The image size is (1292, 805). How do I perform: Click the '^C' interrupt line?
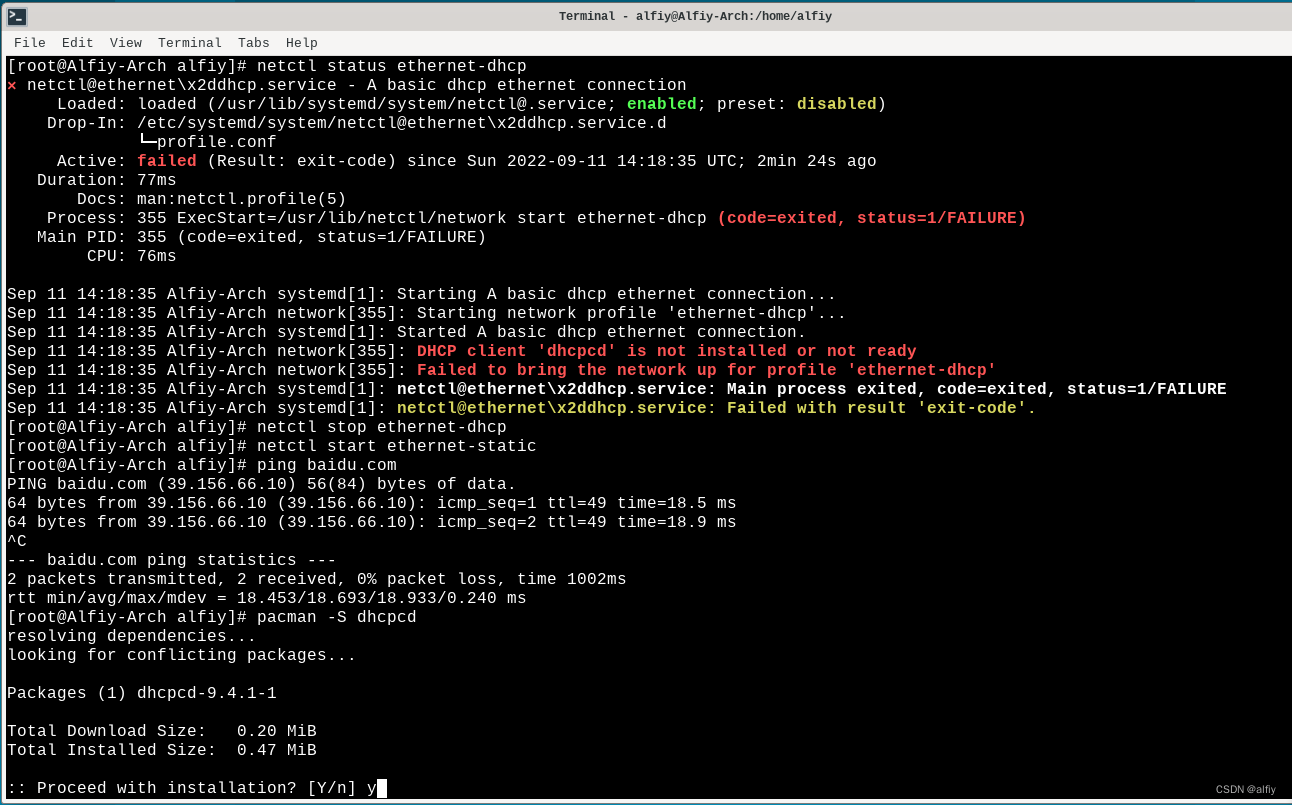(16, 541)
